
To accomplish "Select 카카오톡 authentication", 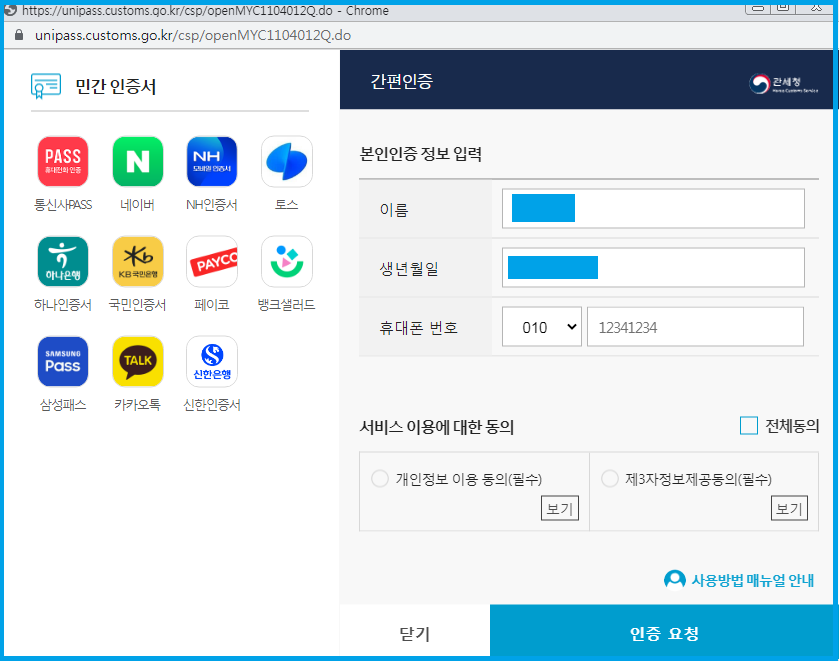I will coord(137,361).
